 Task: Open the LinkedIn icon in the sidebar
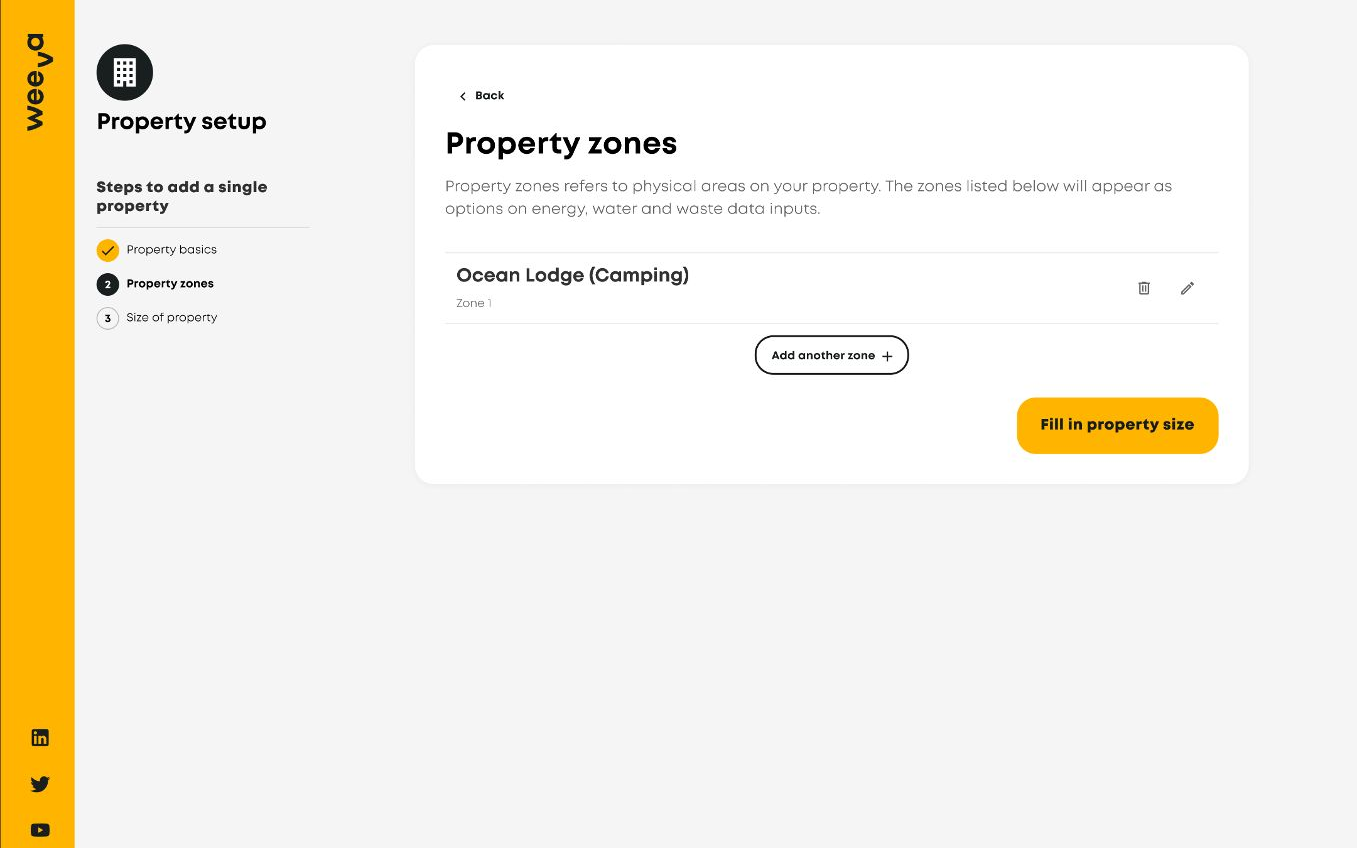click(40, 738)
